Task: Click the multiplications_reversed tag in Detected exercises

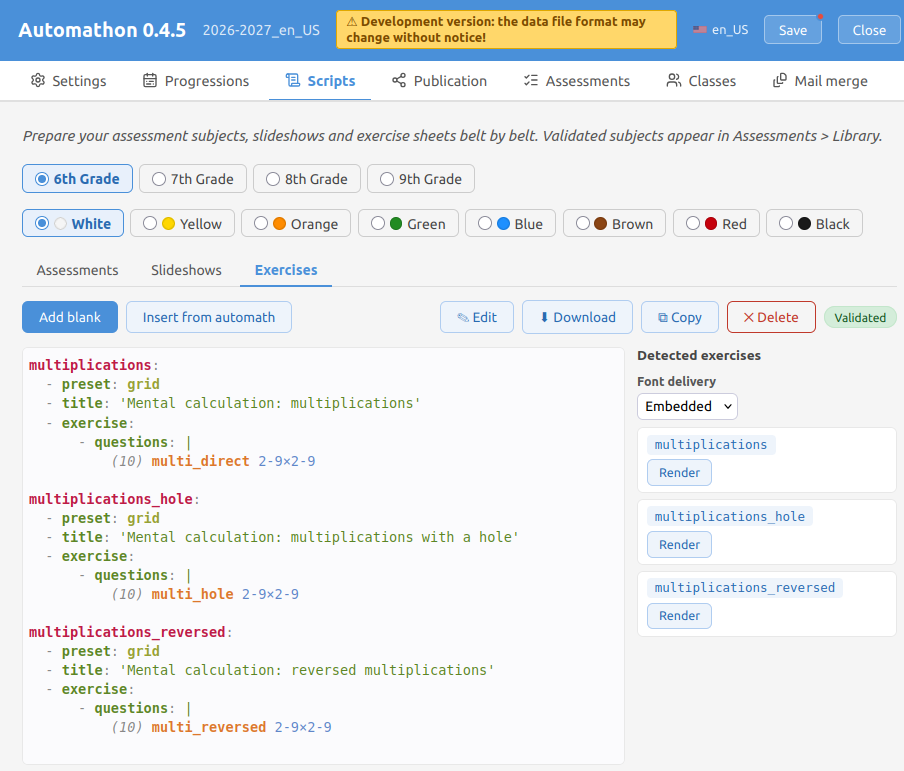Action: tap(744, 588)
